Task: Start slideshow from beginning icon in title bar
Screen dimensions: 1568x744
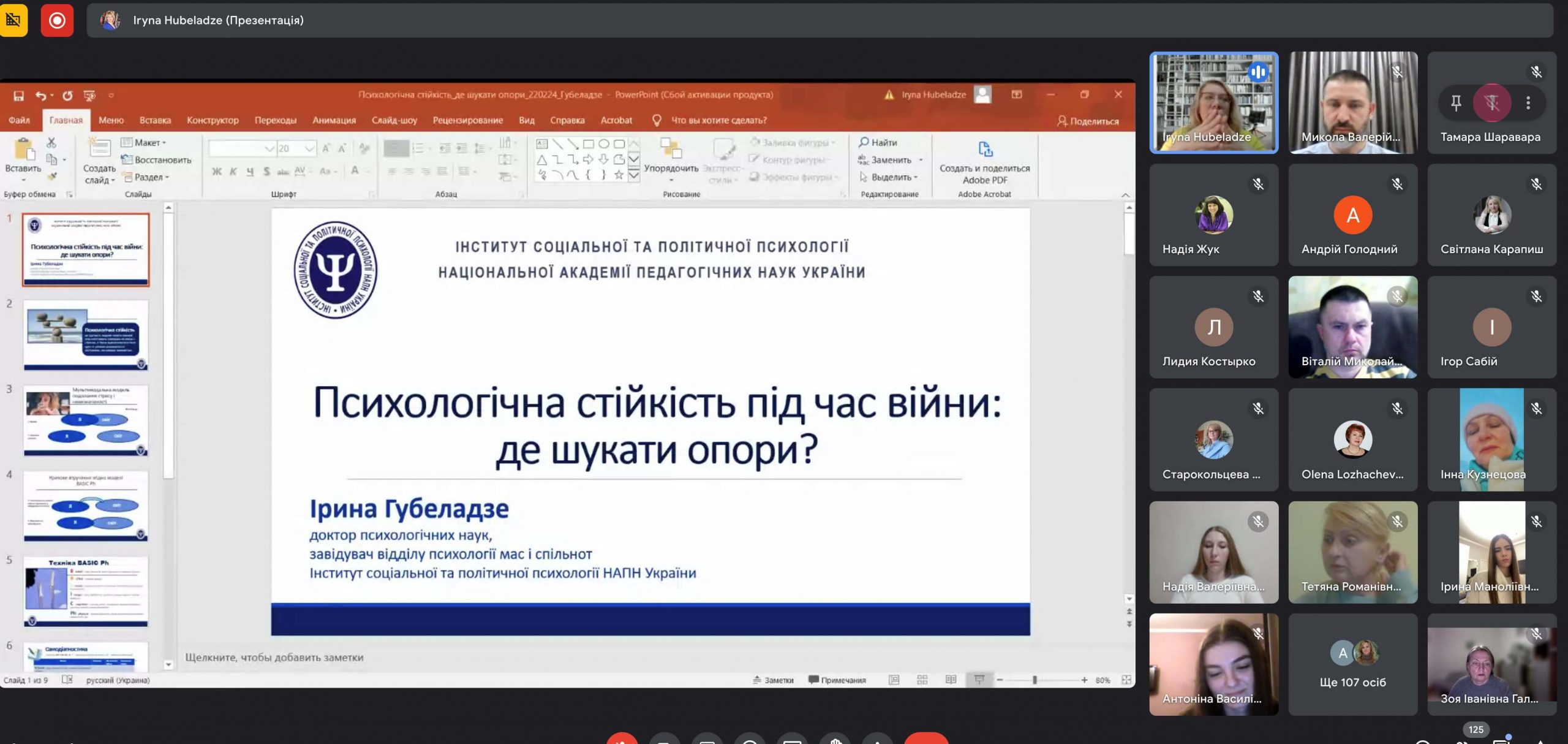Action: pyautogui.click(x=89, y=96)
